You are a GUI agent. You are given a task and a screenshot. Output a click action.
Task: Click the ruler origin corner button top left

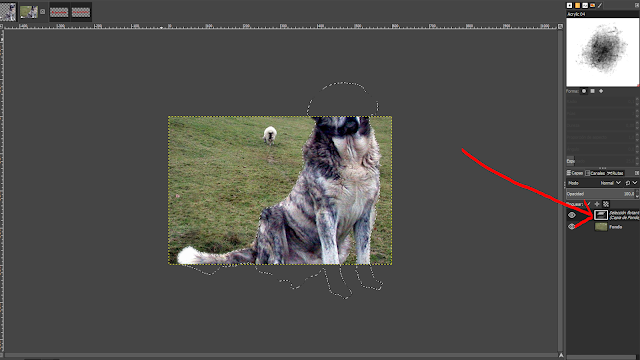[x=2, y=26]
